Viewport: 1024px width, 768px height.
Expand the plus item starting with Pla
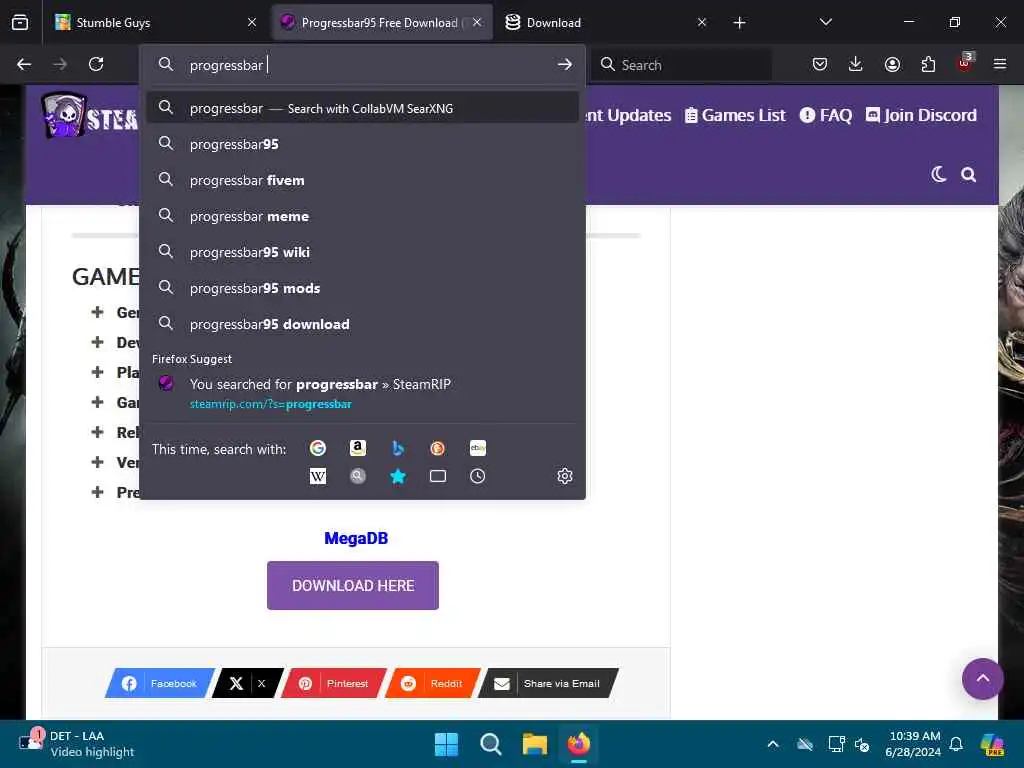97,372
